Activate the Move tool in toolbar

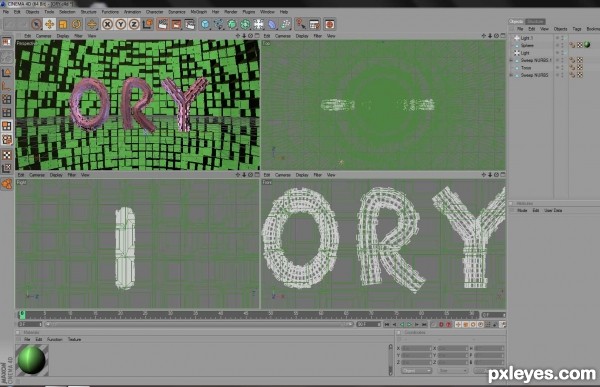49,24
